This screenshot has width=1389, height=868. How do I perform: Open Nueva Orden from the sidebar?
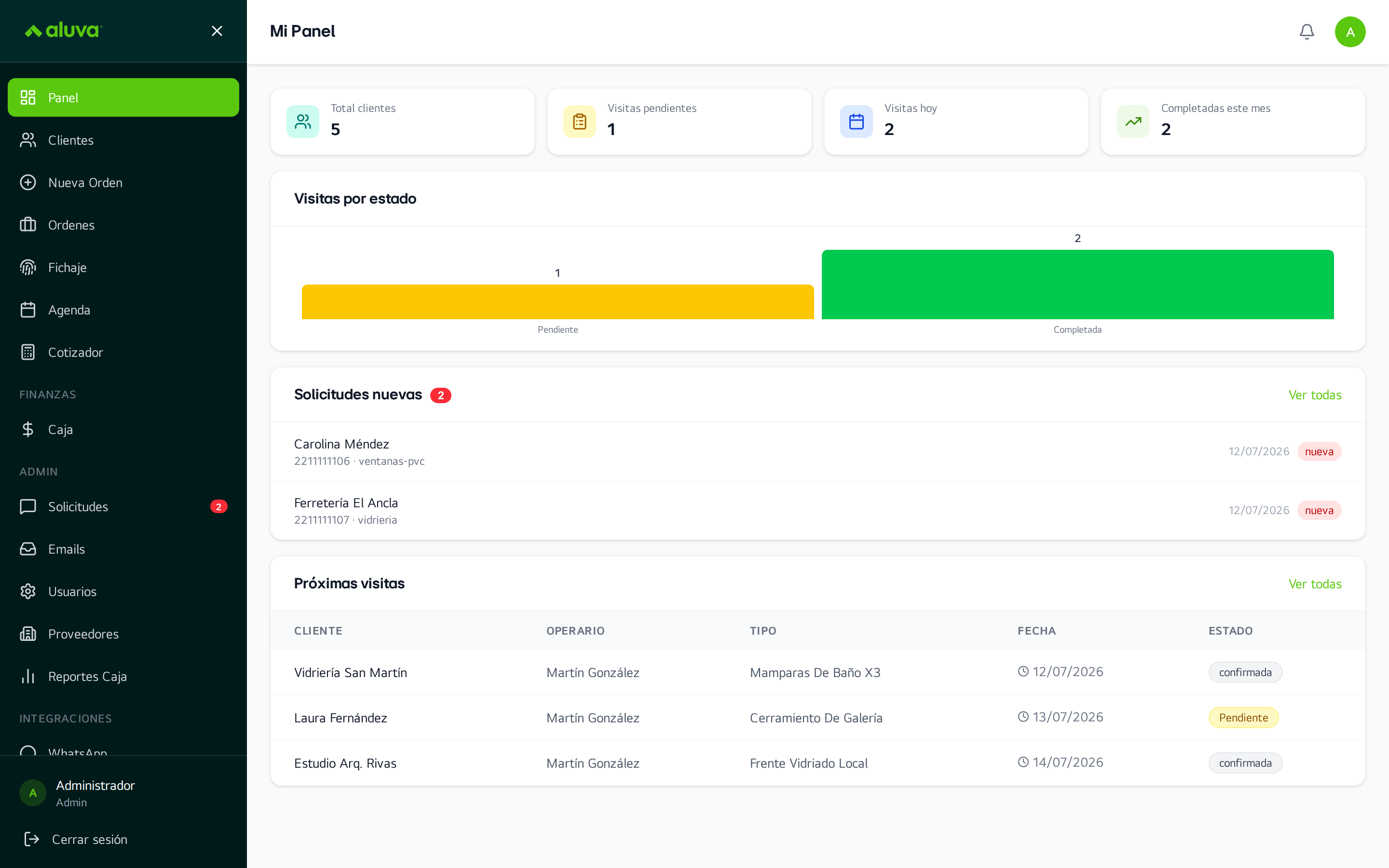tap(123, 183)
